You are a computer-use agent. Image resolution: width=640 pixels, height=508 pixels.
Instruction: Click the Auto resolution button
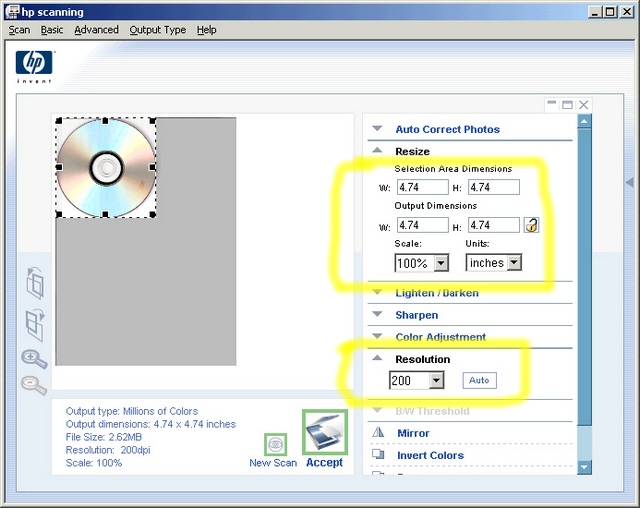(479, 380)
